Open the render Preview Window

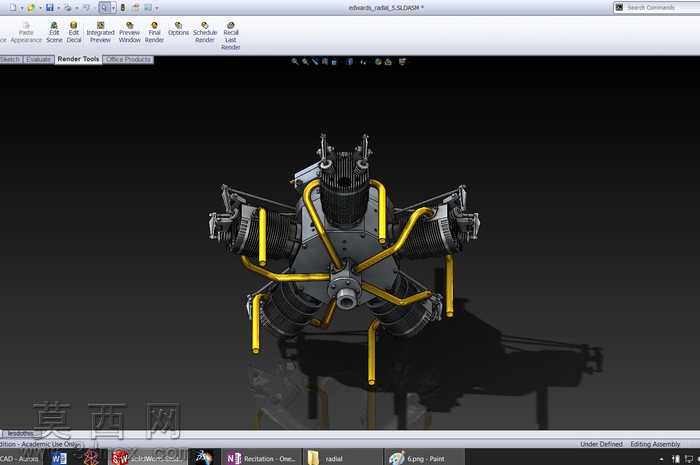coord(129,33)
